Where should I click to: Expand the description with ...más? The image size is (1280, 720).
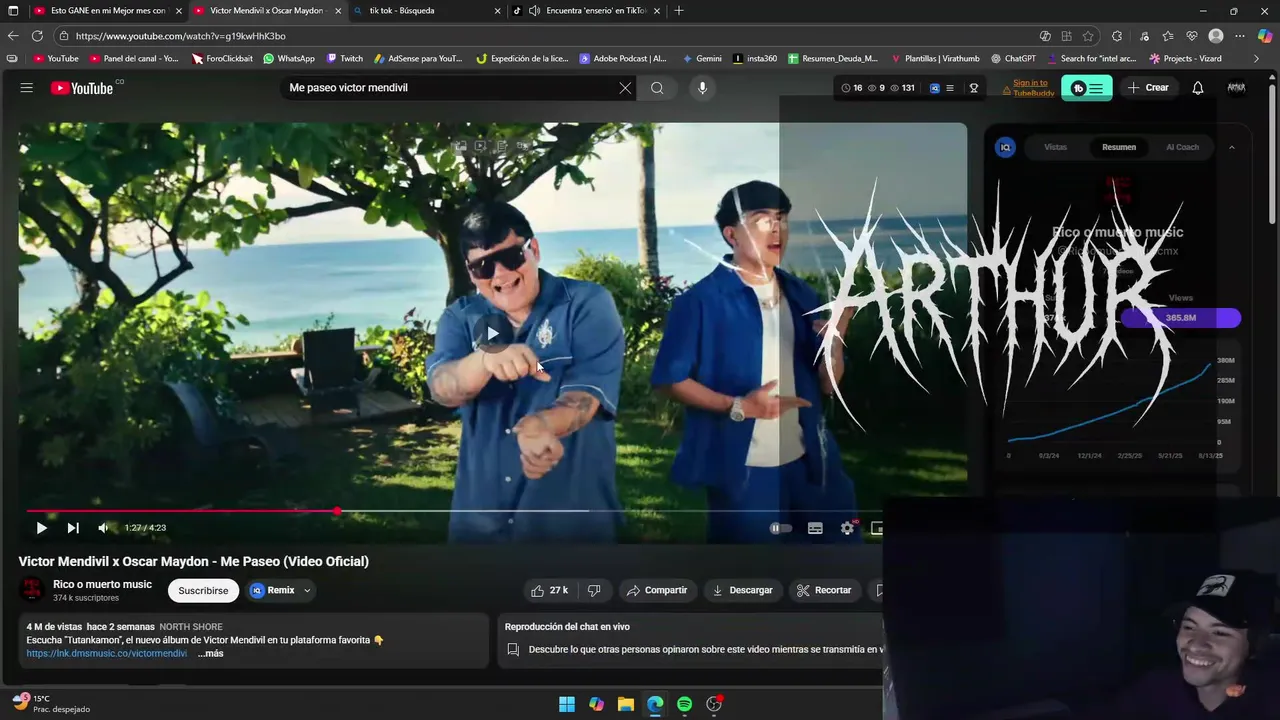(x=210, y=653)
